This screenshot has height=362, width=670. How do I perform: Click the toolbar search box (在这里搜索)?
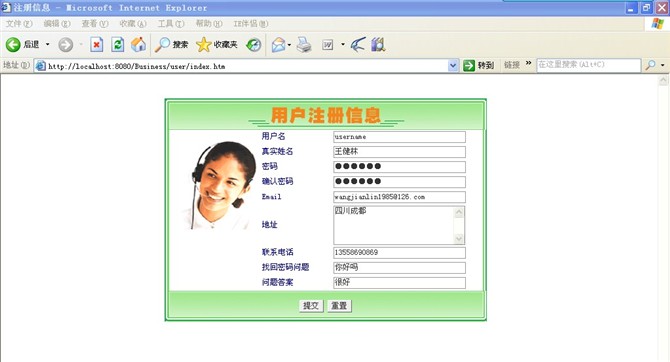588,65
